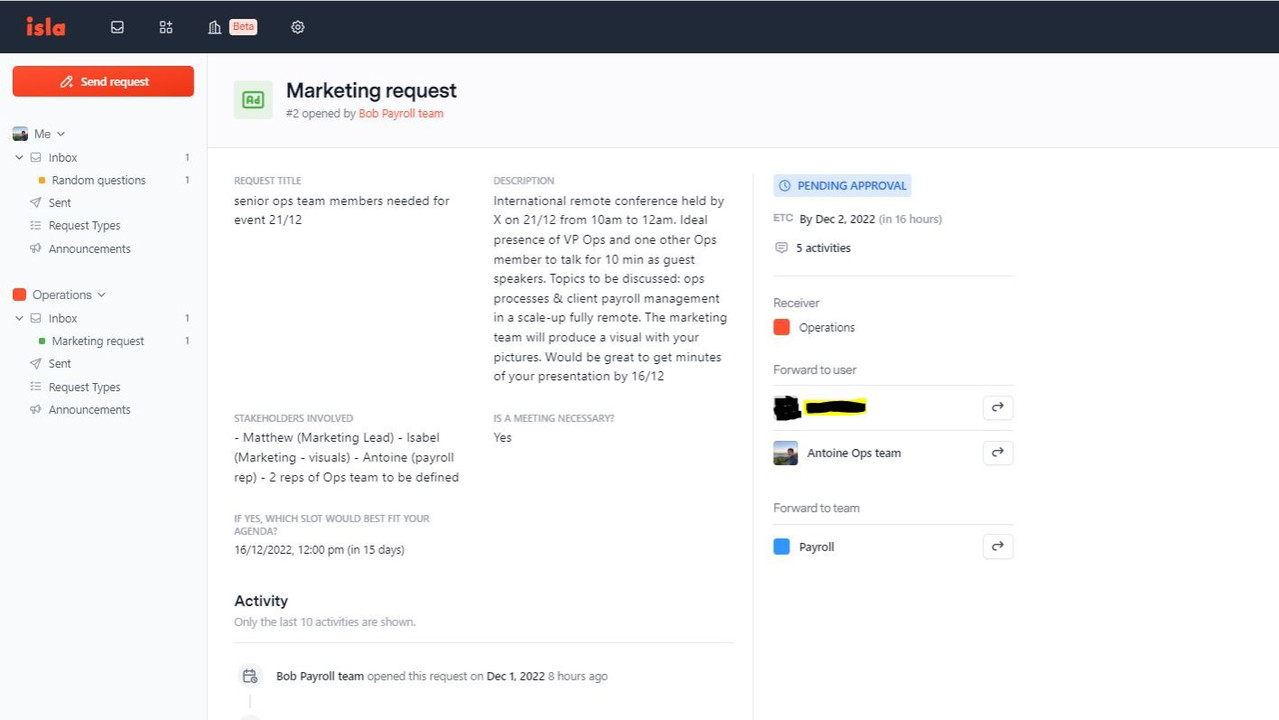Select Marketing request in Operations inbox
The image size is (1279, 720).
97,341
